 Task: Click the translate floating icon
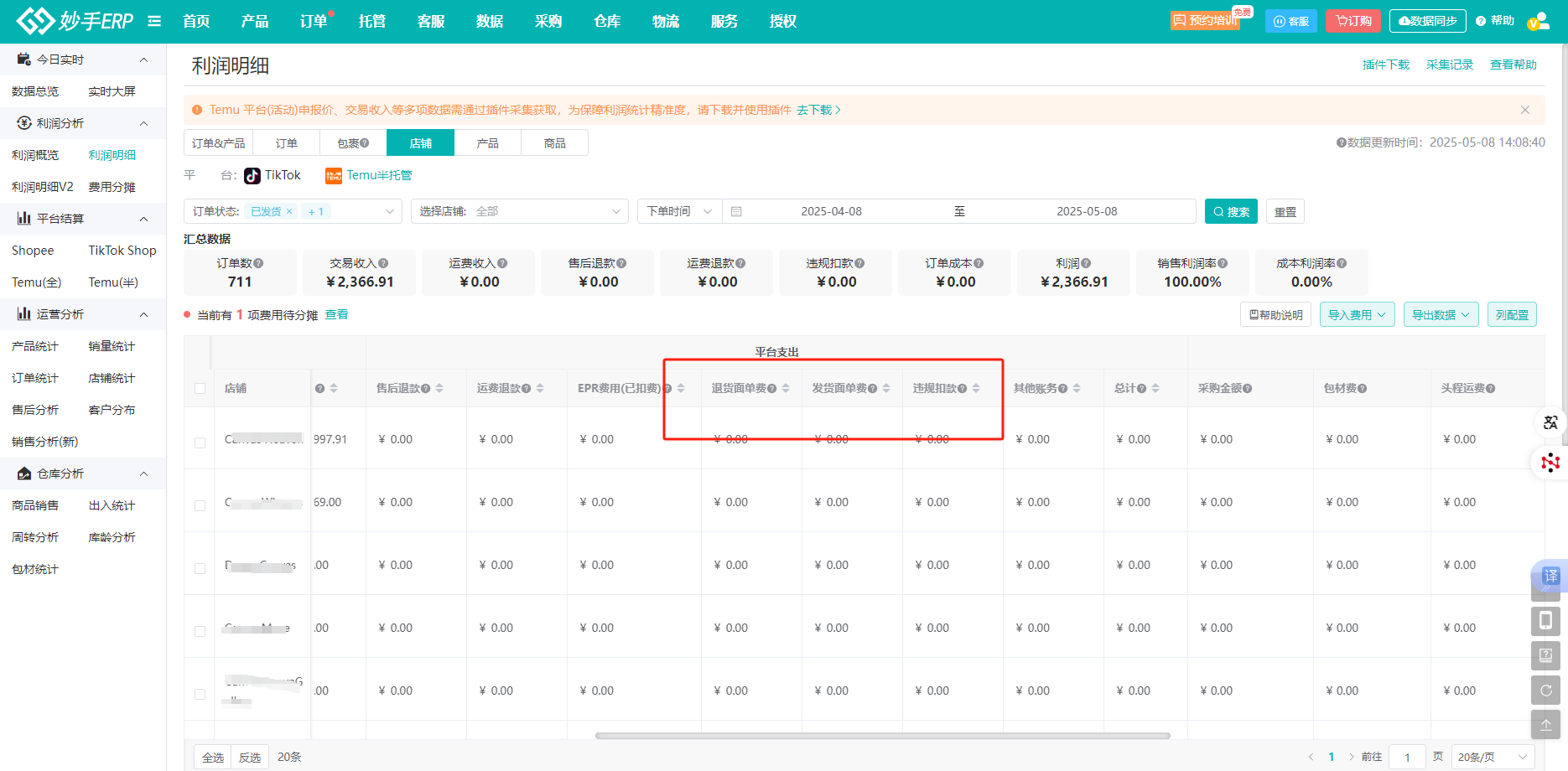pos(1550,422)
